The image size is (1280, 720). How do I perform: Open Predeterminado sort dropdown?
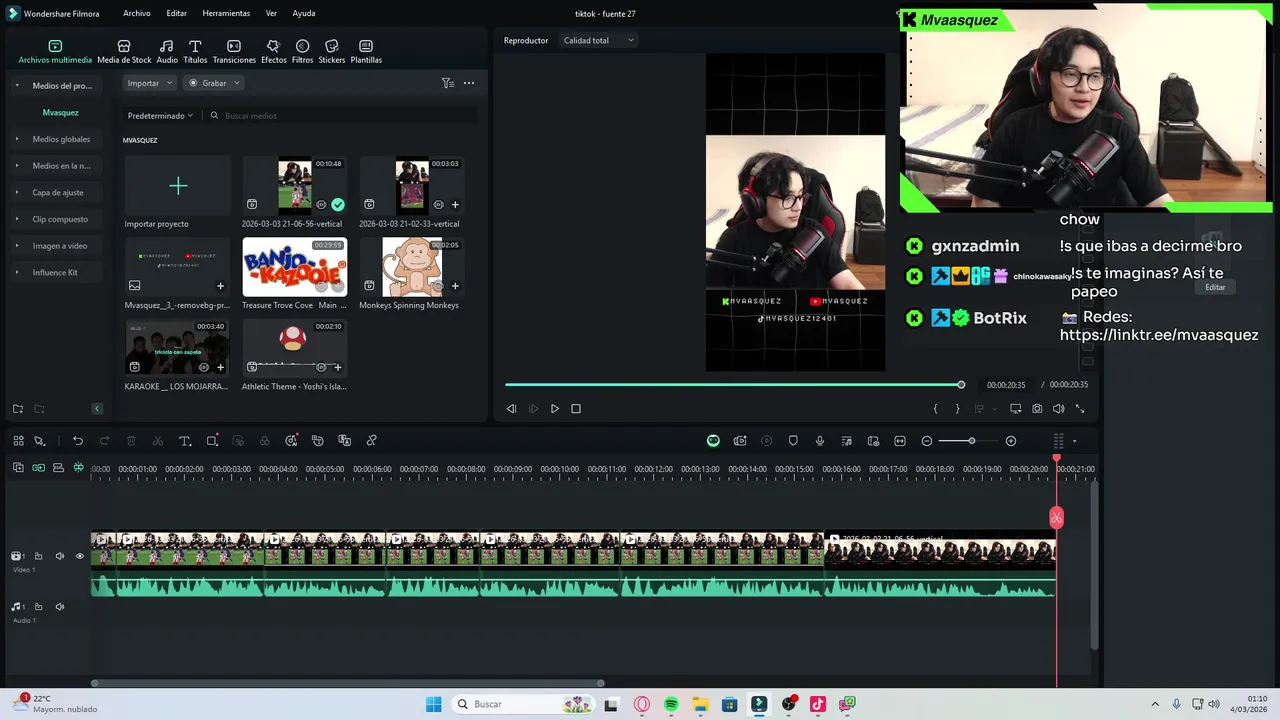tap(160, 116)
